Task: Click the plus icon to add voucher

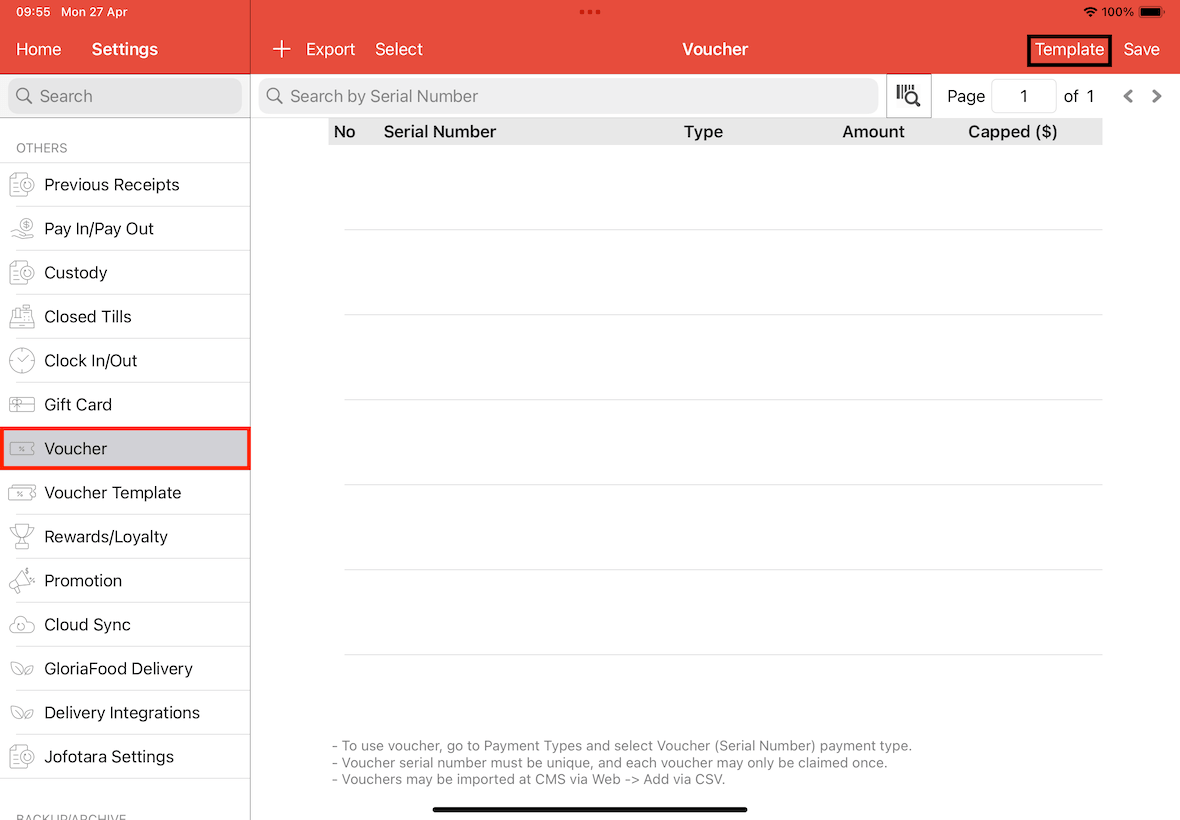Action: 281,49
